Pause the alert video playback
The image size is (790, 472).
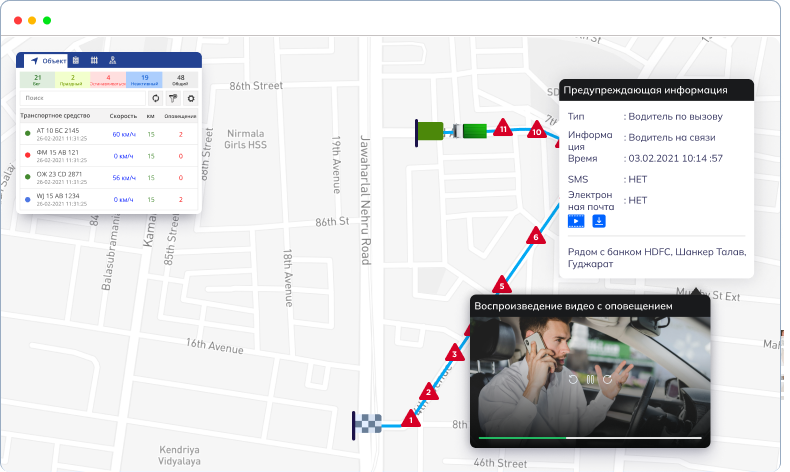click(x=590, y=379)
